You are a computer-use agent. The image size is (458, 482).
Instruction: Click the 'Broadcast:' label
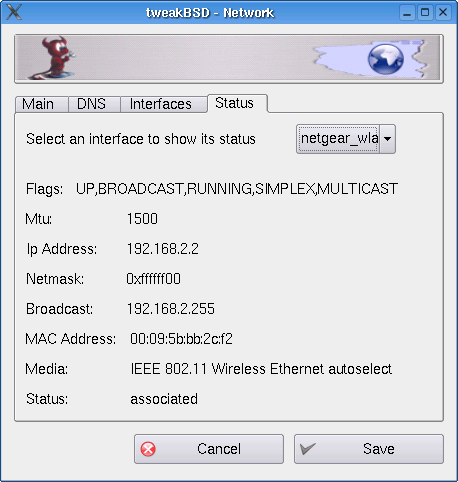tap(59, 309)
